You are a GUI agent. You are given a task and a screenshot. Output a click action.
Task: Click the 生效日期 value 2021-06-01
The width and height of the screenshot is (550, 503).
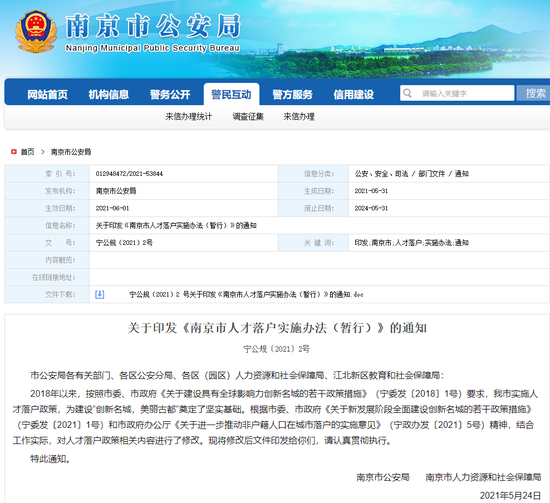point(112,208)
